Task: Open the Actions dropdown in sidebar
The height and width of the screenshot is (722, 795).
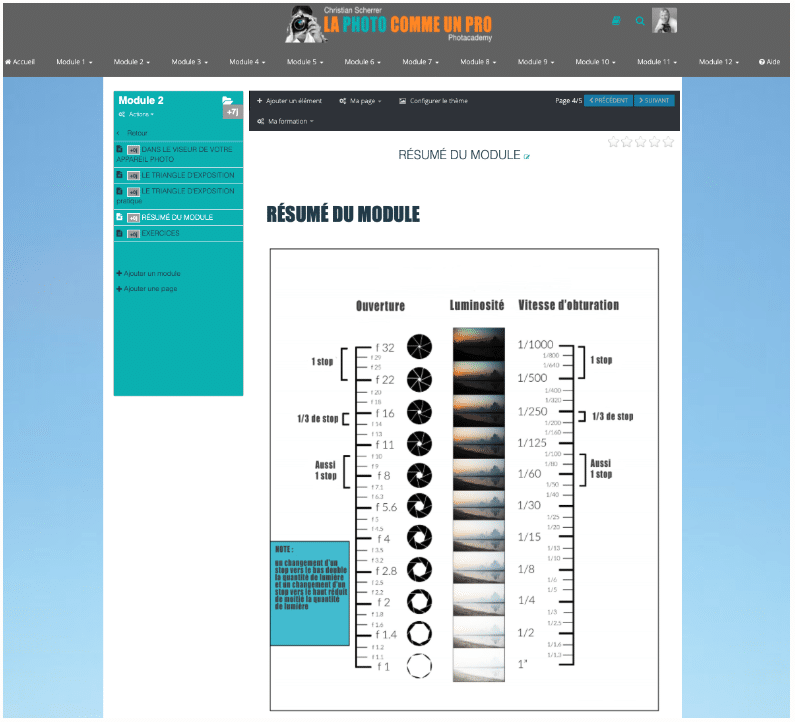Action: [x=136, y=115]
